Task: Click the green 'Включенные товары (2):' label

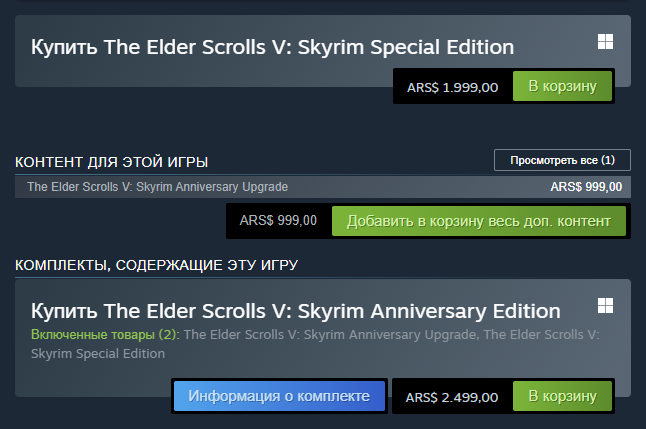Action: 105,335
